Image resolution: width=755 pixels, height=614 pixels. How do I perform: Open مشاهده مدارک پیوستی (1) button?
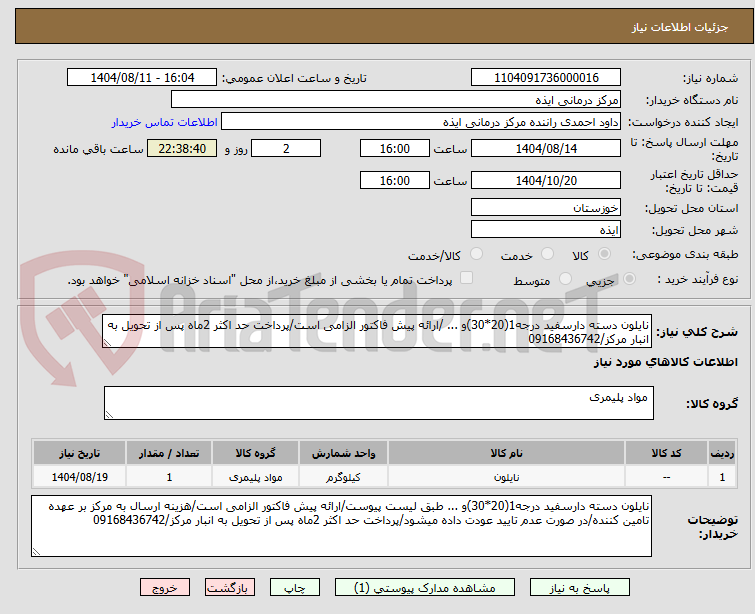pos(425,588)
